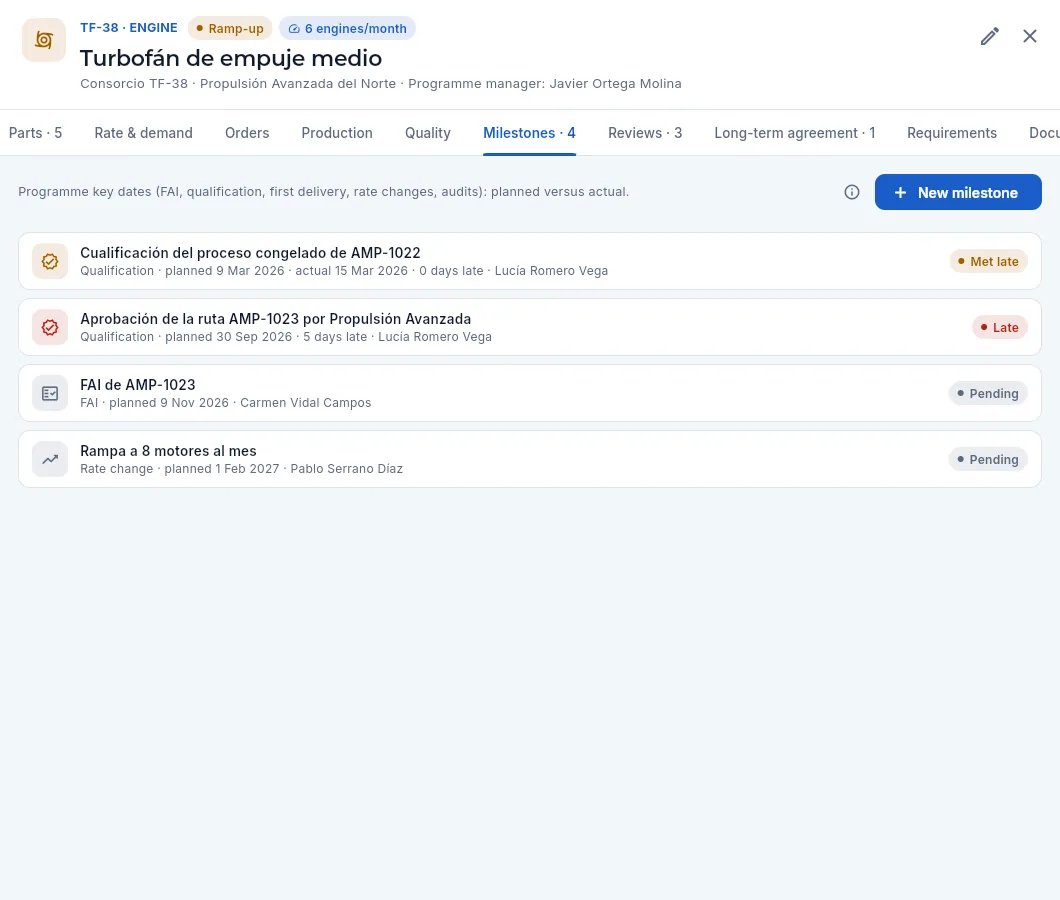
Task: Open the "Rampa a 8 motores al mes" milestone
Action: click(529, 460)
